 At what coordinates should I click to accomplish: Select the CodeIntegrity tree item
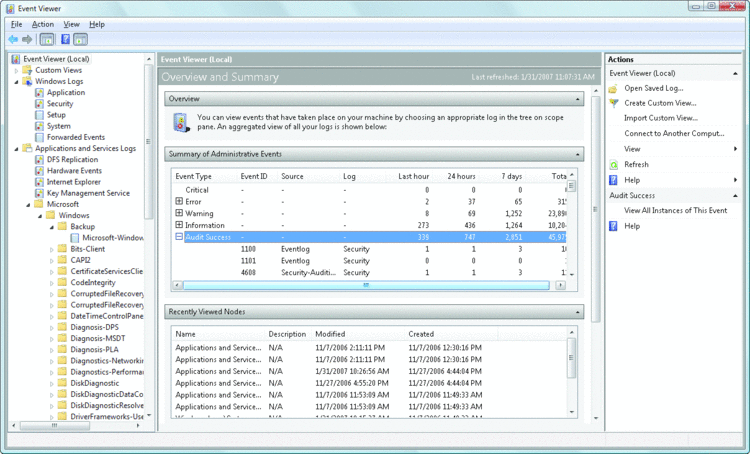coord(93,283)
